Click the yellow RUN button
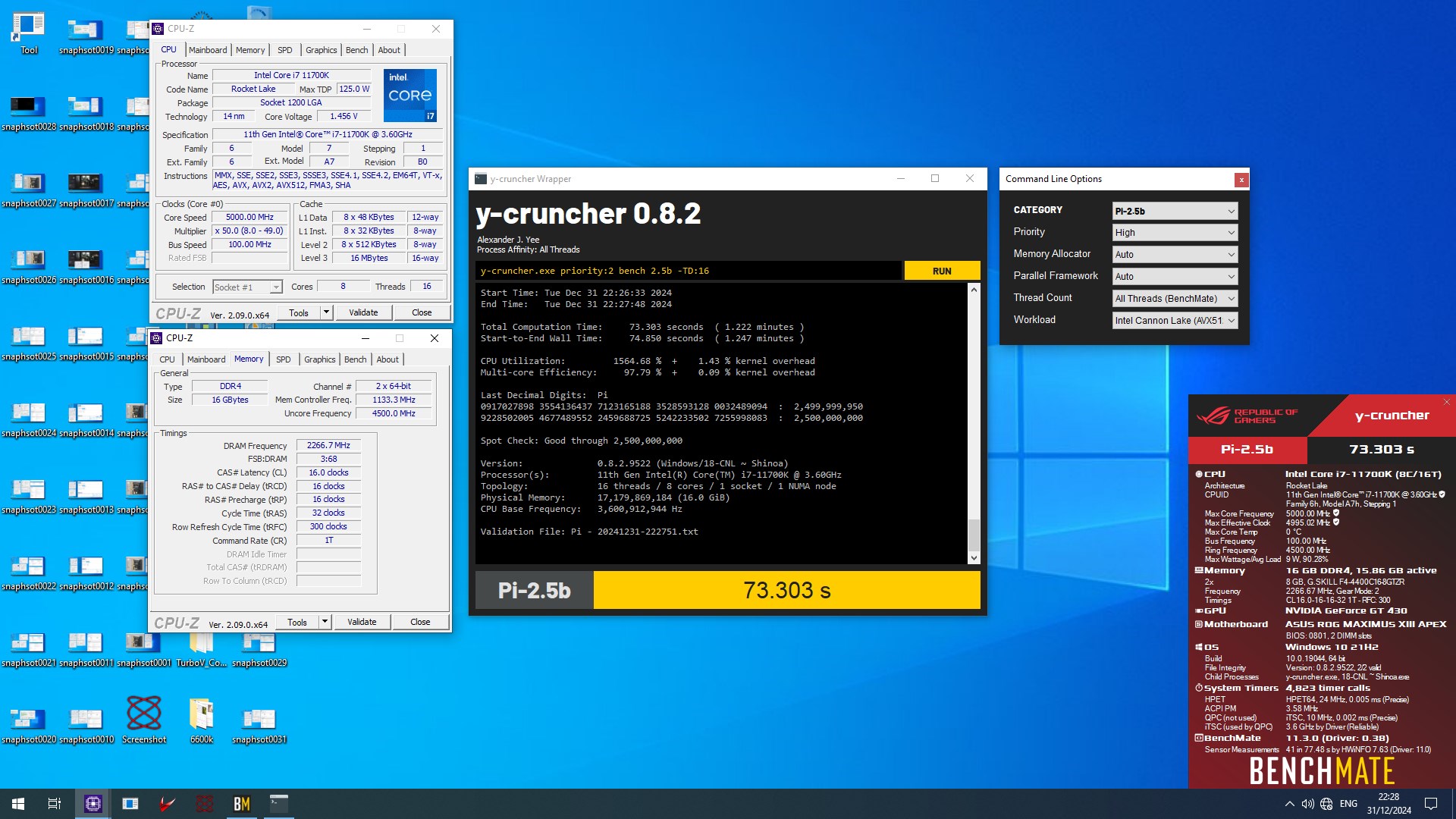This screenshot has width=1456, height=819. point(942,271)
